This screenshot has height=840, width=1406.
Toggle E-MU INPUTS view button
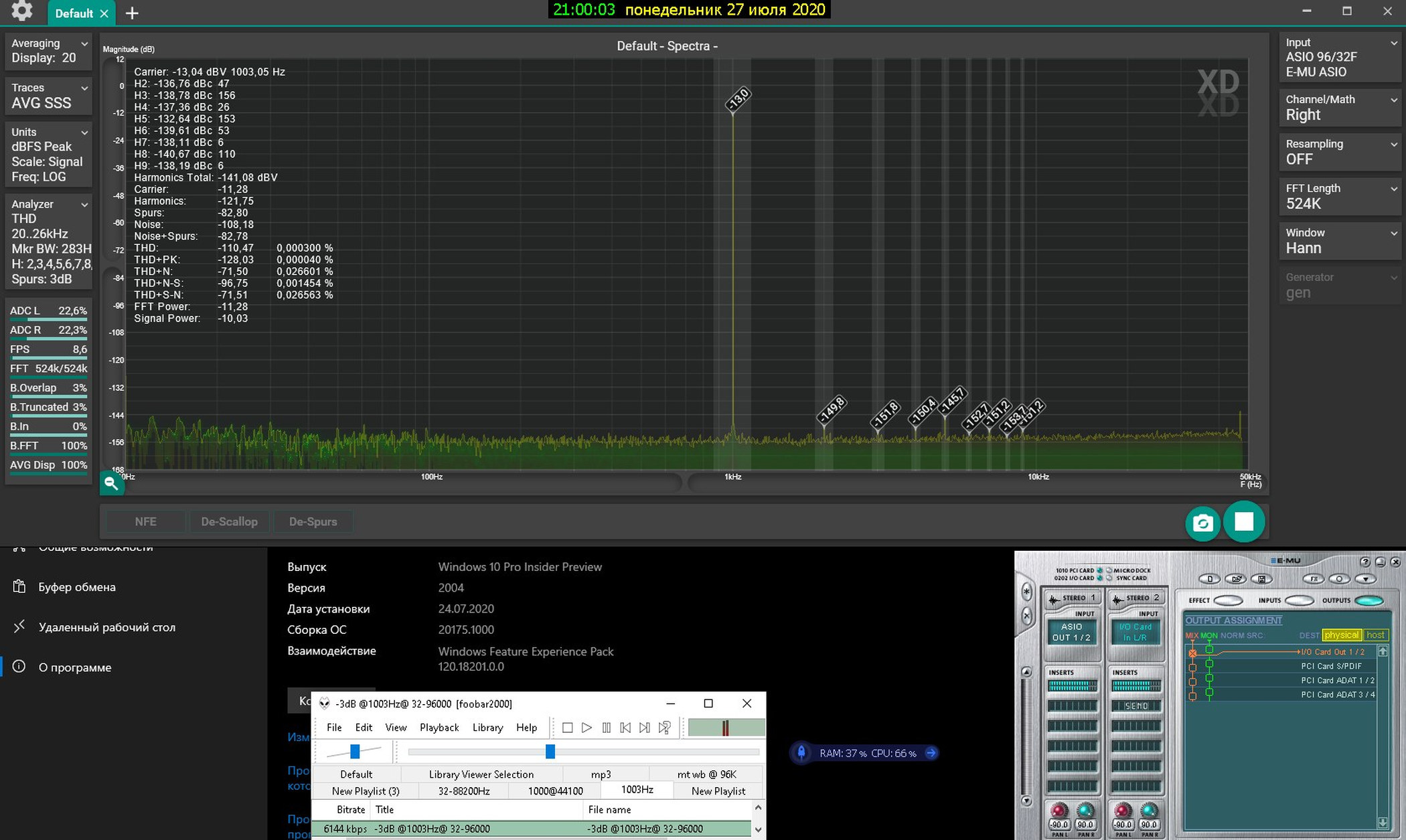tap(1300, 600)
